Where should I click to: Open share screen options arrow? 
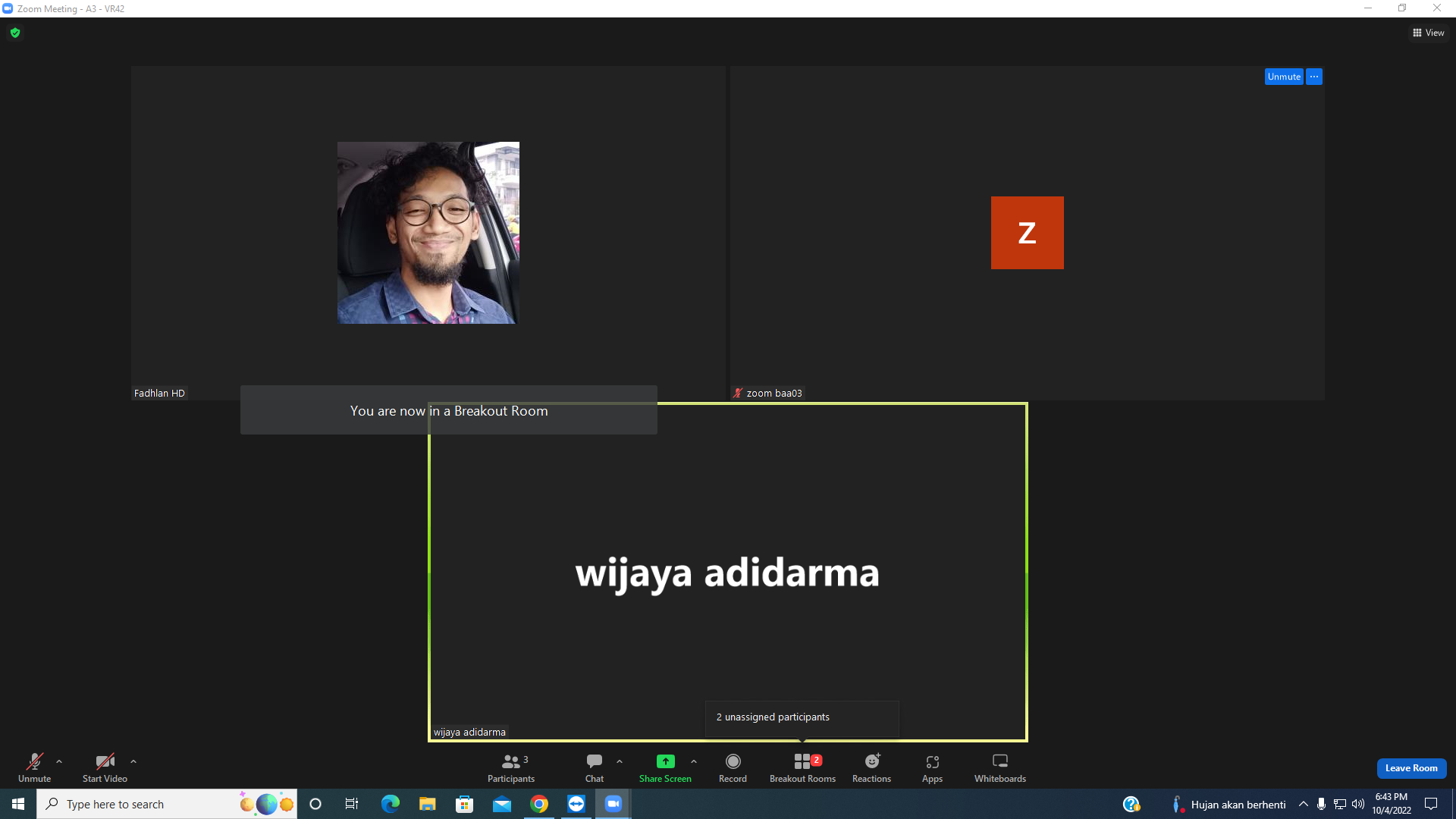tap(694, 761)
